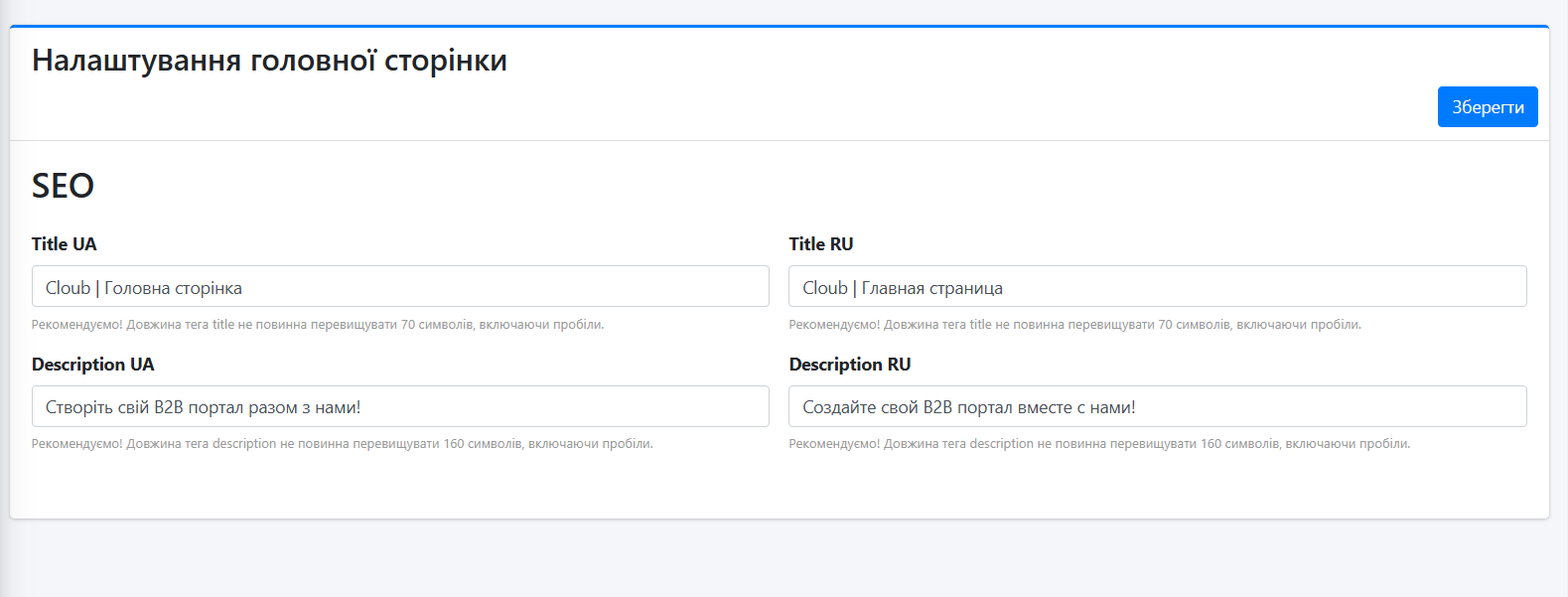The height and width of the screenshot is (597, 1568).
Task: Select the Description RU label
Action: (x=849, y=365)
